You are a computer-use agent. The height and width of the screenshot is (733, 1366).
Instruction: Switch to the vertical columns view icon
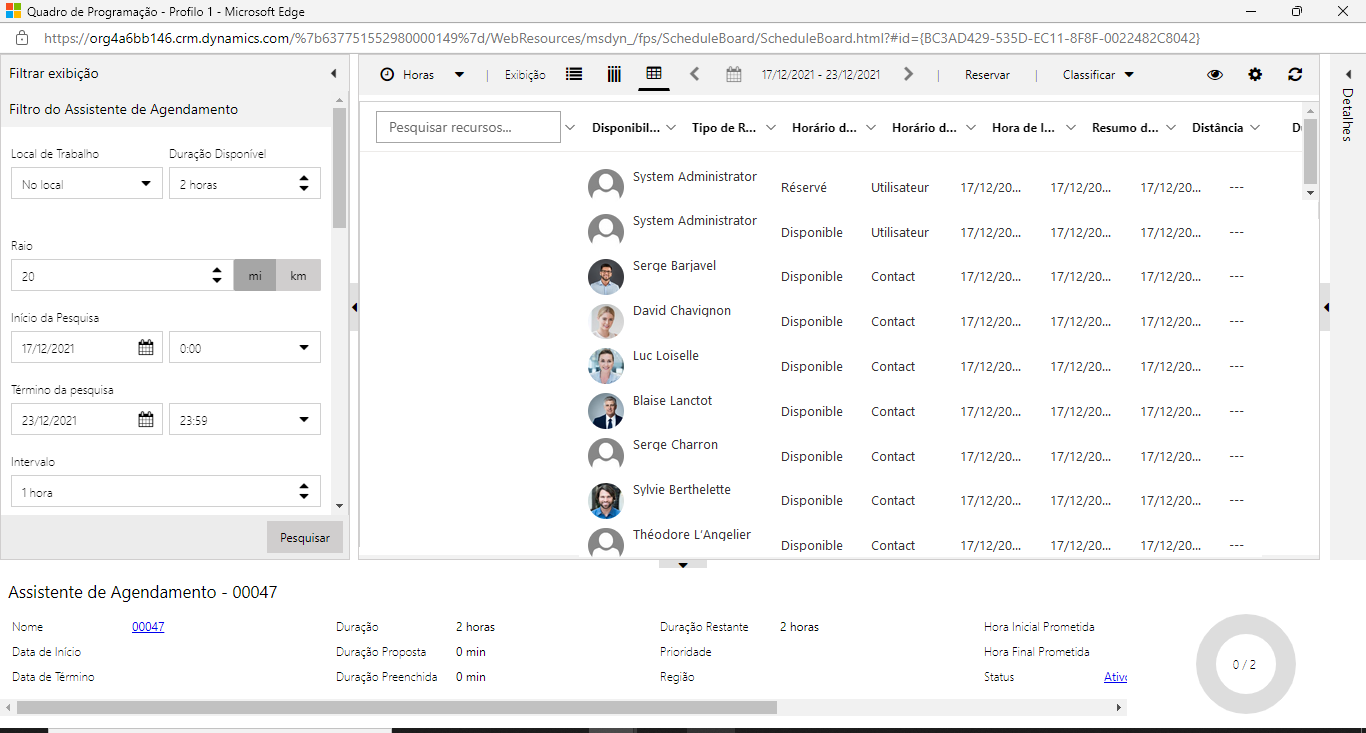pos(614,75)
